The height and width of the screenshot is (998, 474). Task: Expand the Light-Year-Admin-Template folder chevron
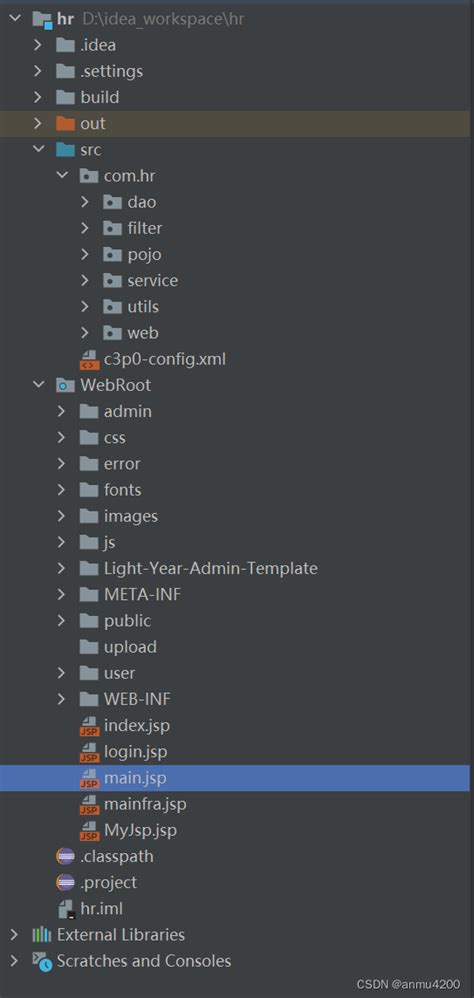62,568
